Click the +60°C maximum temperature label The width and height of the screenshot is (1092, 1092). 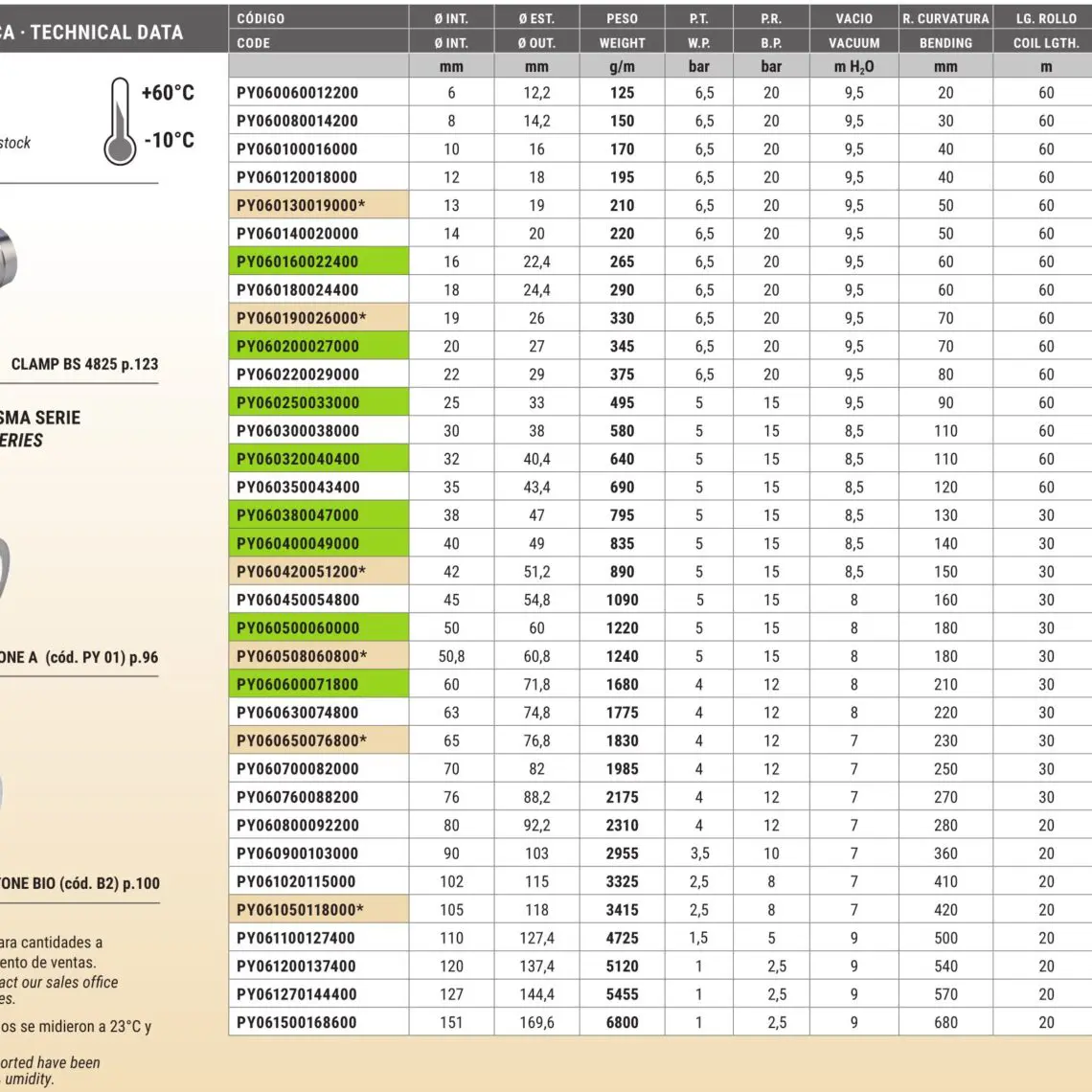[x=168, y=93]
